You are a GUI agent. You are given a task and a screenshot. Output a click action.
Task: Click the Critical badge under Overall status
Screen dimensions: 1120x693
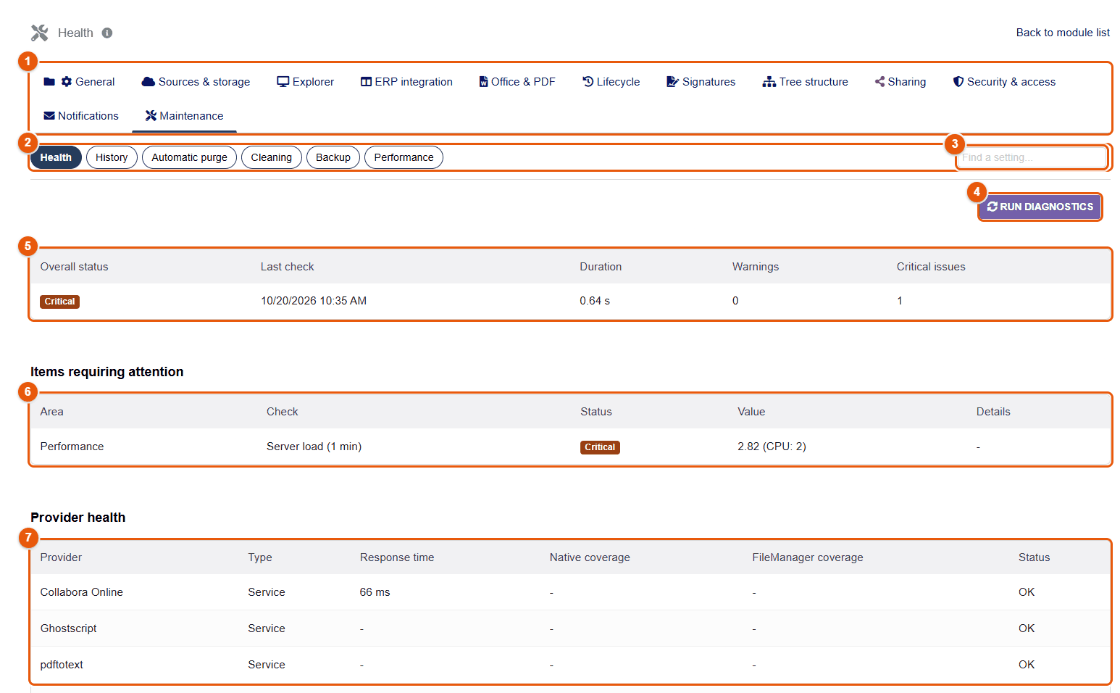tap(60, 301)
